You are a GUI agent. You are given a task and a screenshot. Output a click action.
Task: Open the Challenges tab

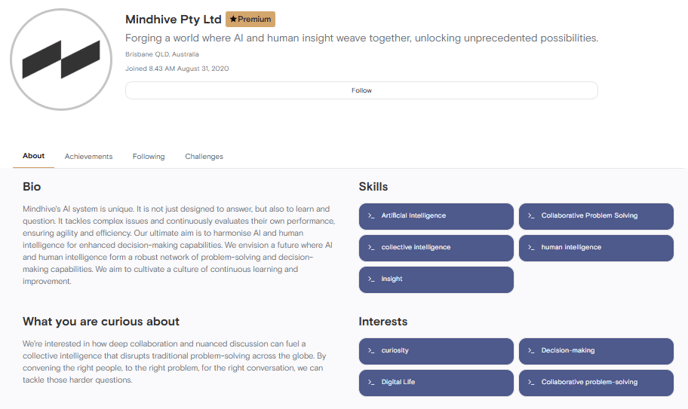[x=204, y=156]
